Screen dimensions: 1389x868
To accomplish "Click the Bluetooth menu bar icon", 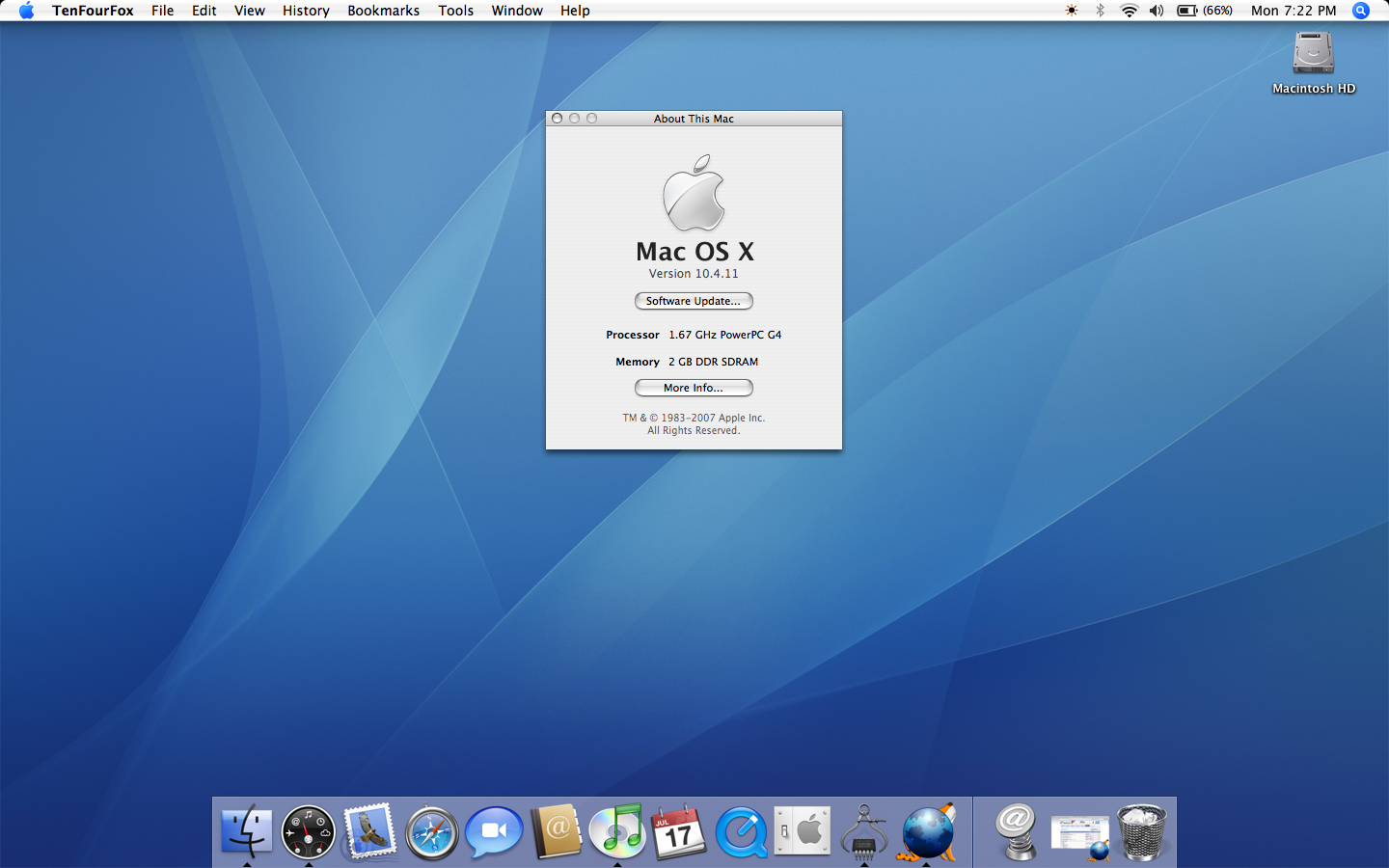I will coord(1100,11).
